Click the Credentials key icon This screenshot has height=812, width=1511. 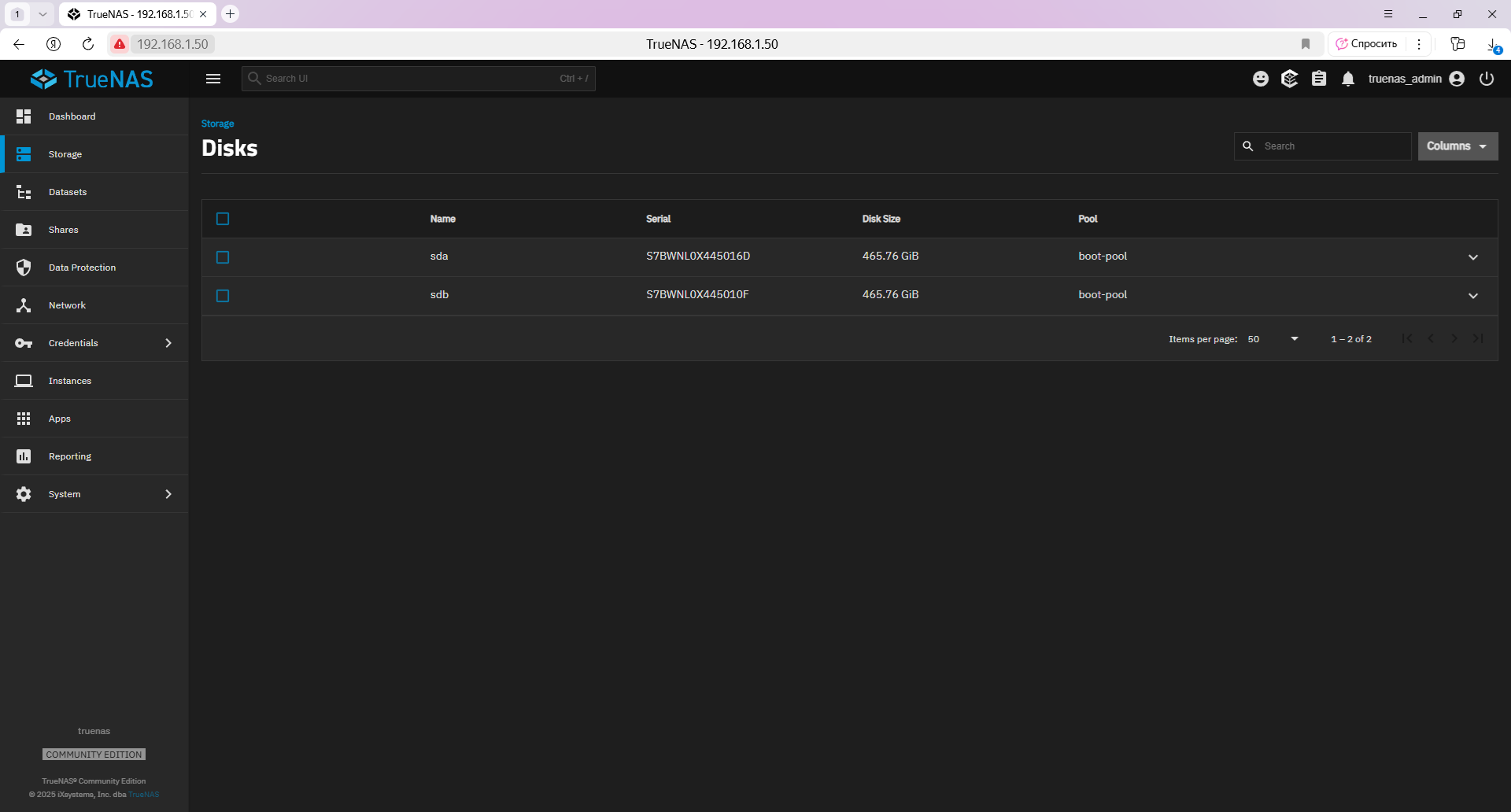(24, 343)
